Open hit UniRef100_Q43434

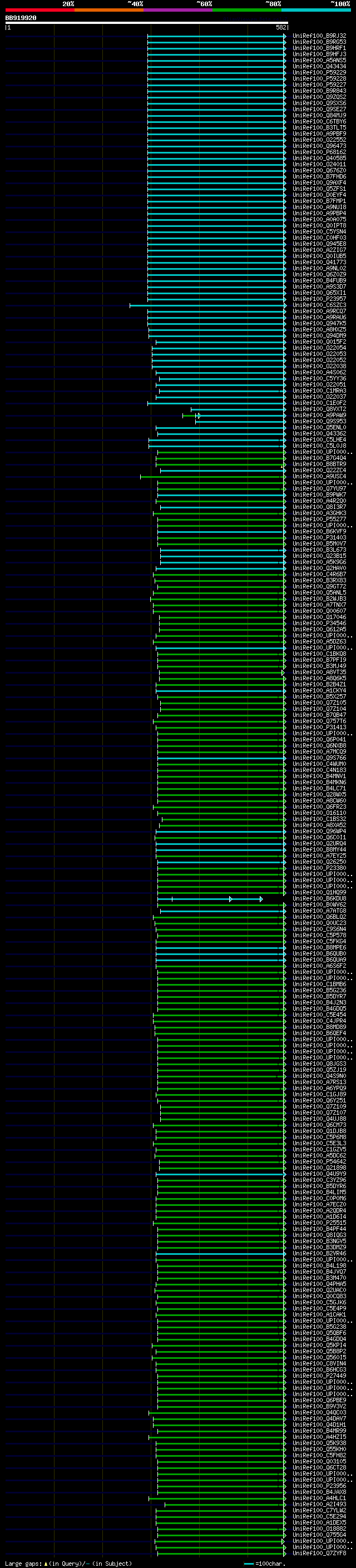coord(319,66)
